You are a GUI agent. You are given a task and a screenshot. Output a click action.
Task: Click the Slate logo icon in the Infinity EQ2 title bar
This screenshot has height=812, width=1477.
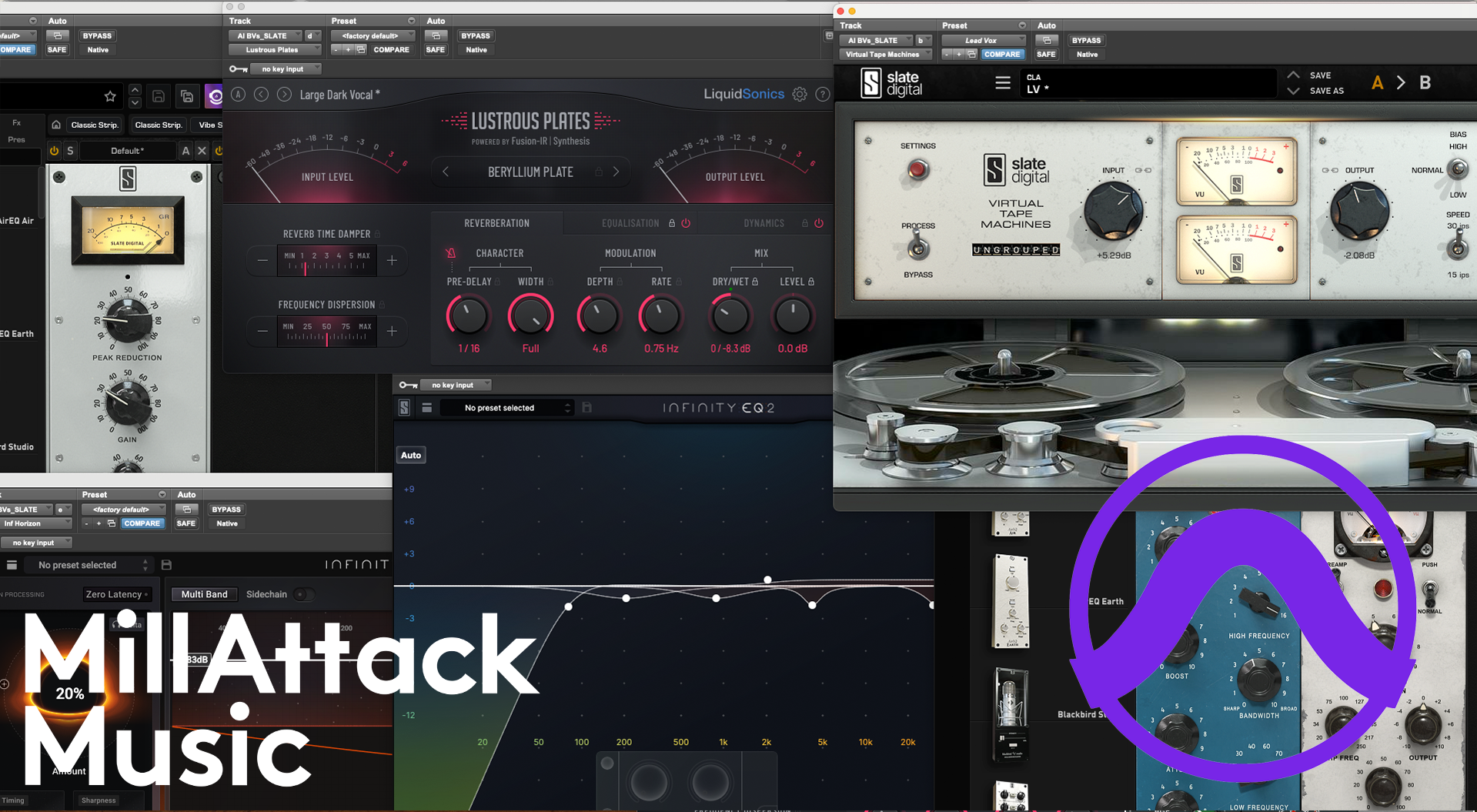click(x=403, y=407)
